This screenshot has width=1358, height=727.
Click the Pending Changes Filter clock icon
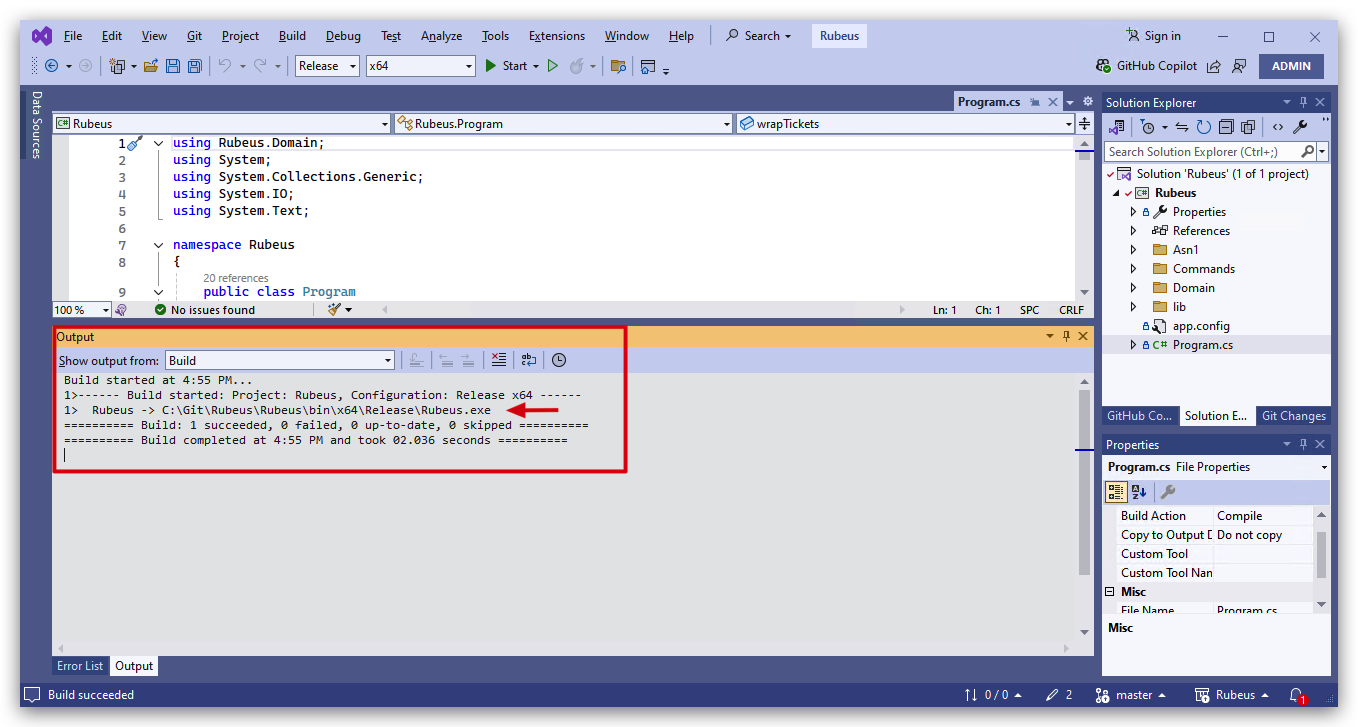pos(1147,127)
